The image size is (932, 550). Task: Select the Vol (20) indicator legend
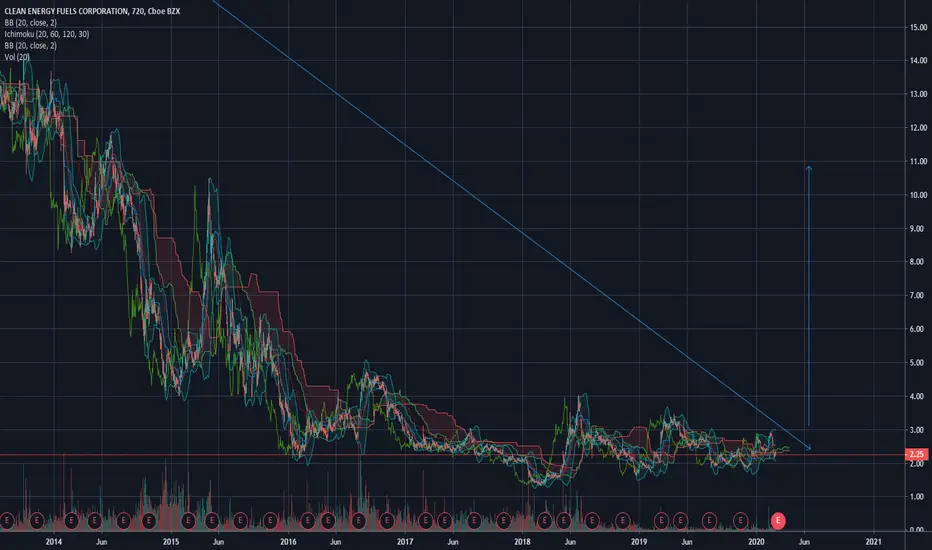click(17, 56)
